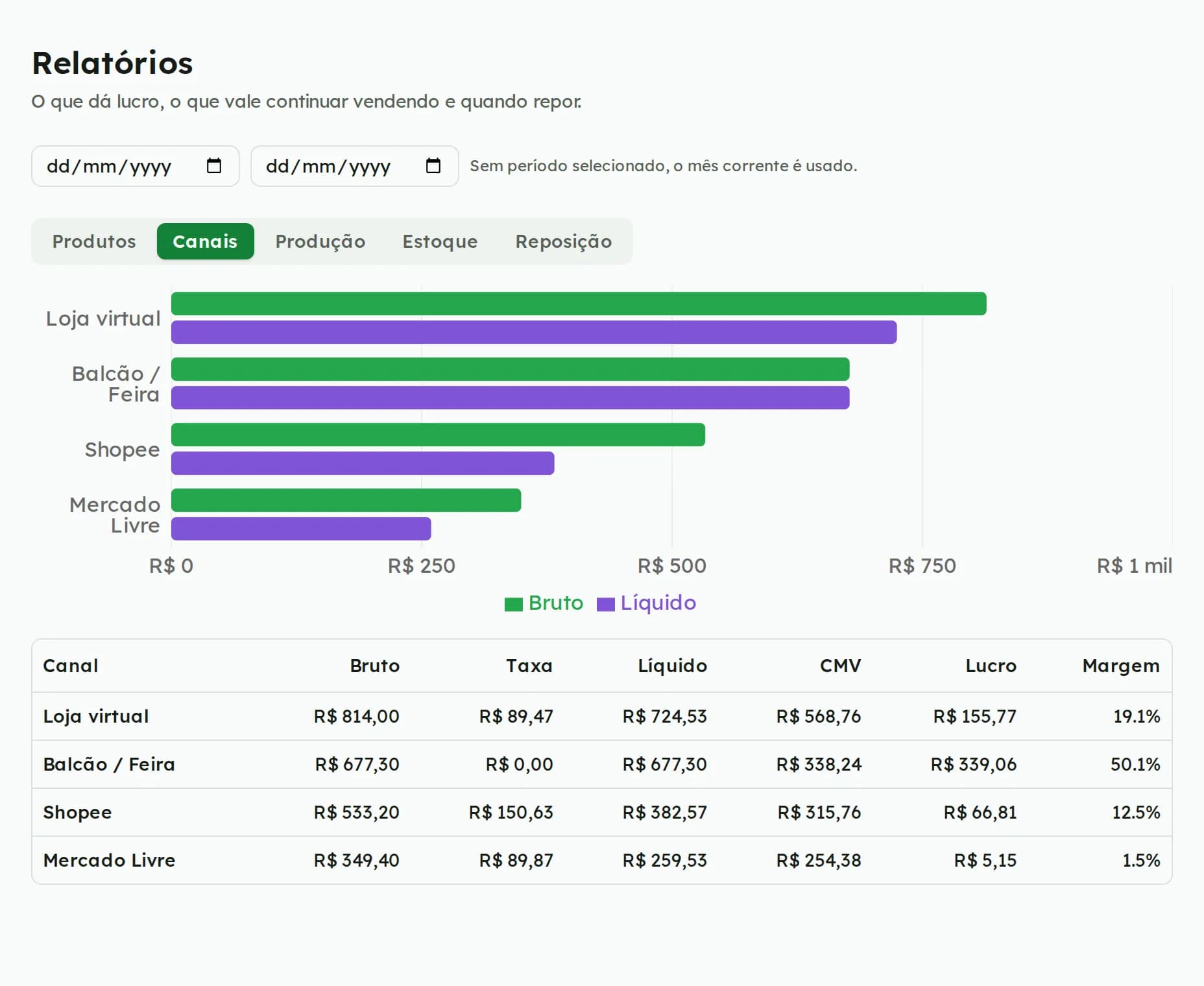This screenshot has width=1204, height=986.
Task: Click the Lucro column header
Action: pyautogui.click(x=991, y=666)
